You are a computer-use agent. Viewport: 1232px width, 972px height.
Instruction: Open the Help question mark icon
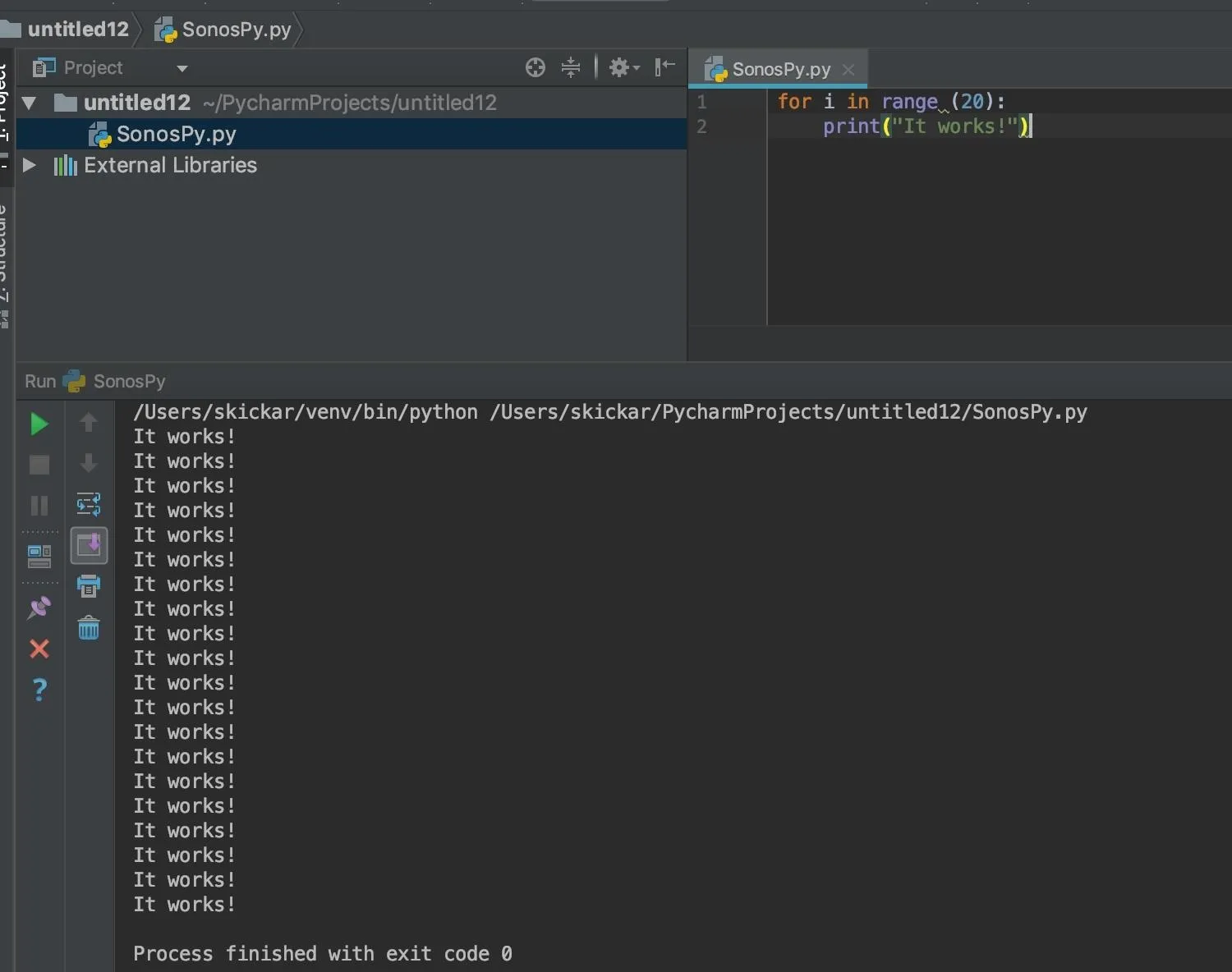[39, 690]
